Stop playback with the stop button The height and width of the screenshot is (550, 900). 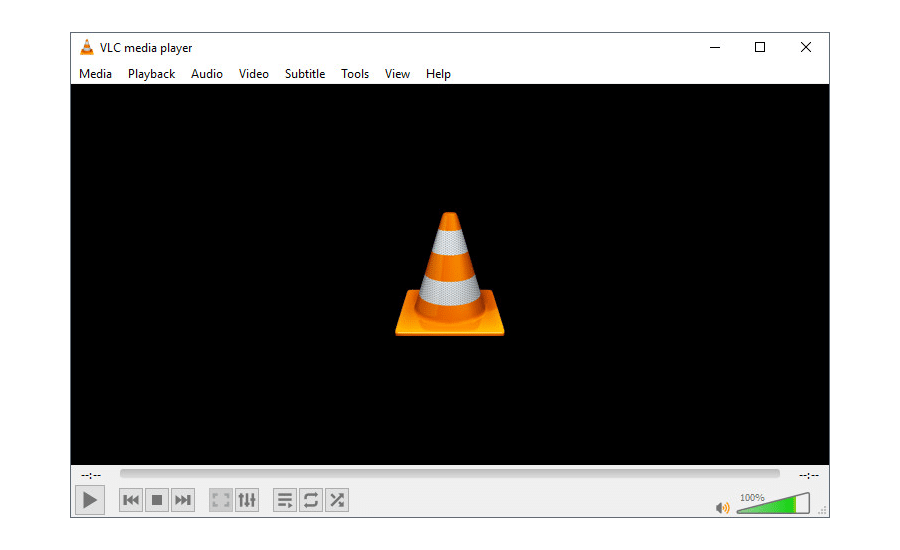tap(157, 500)
